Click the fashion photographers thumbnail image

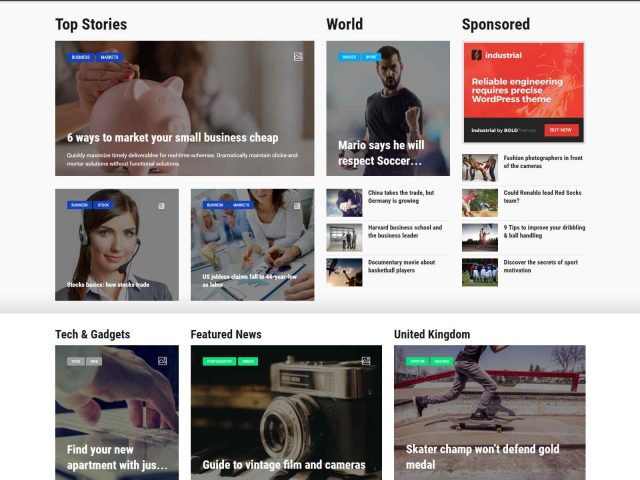[480, 168]
